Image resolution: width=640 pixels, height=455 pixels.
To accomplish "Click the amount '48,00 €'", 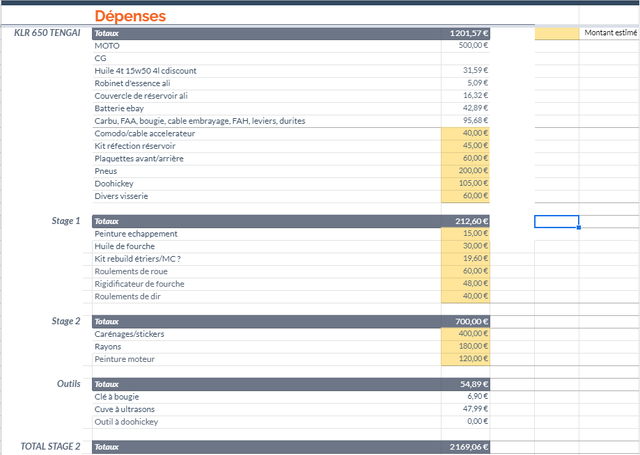I will pyautogui.click(x=465, y=283).
